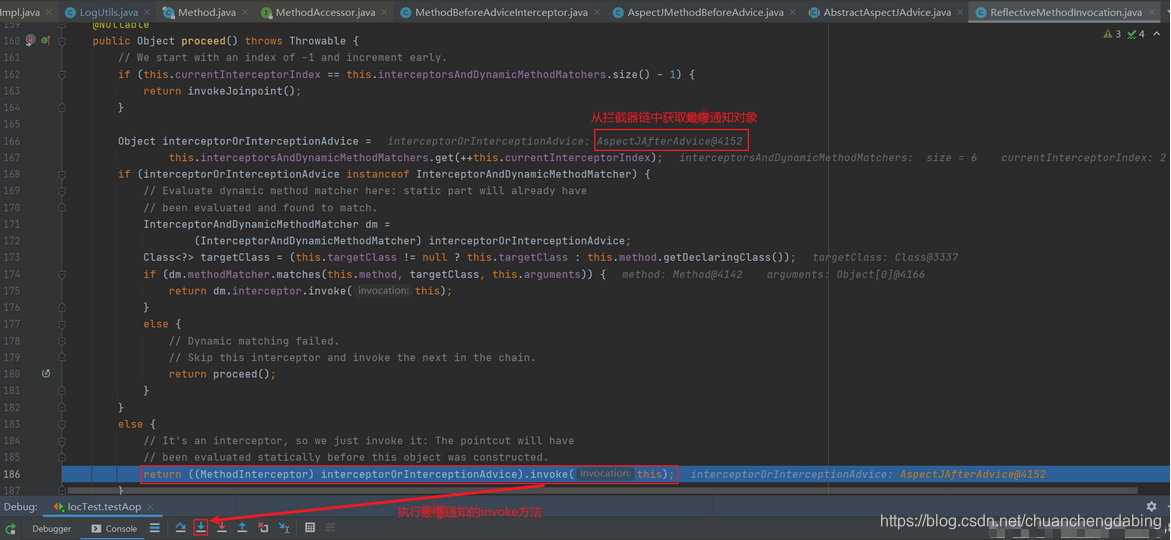The image size is (1171, 540).
Task: Open the Debugger tab
Action: (x=52, y=528)
